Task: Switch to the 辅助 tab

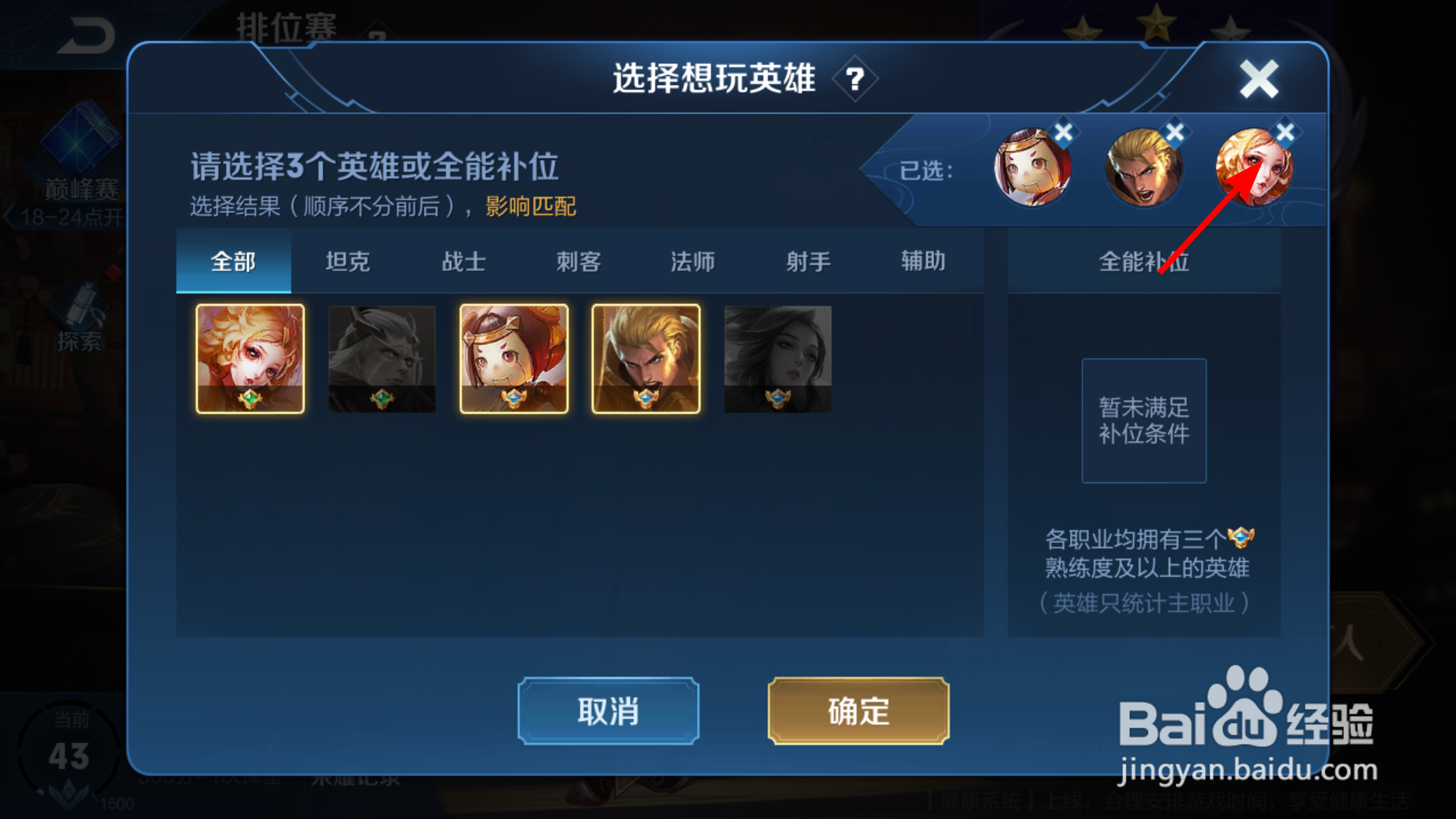Action: [x=924, y=262]
